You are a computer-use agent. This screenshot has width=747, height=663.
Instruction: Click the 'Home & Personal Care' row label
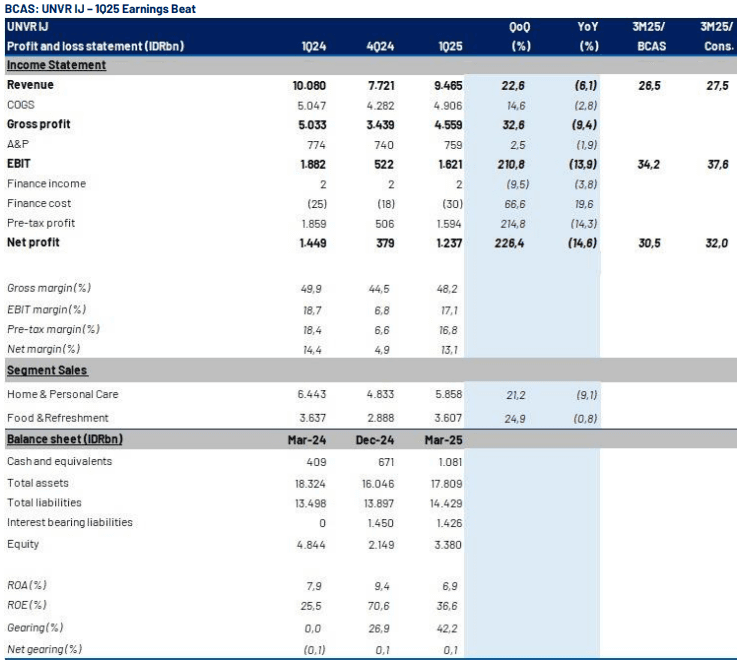tap(62, 394)
